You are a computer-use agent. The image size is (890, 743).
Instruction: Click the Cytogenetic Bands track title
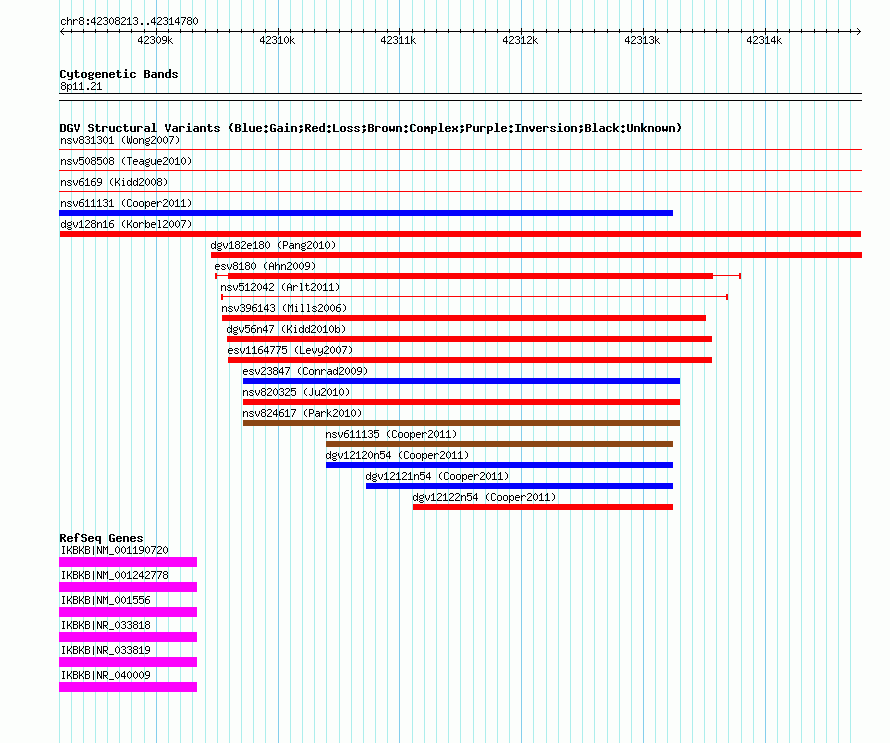(x=119, y=74)
